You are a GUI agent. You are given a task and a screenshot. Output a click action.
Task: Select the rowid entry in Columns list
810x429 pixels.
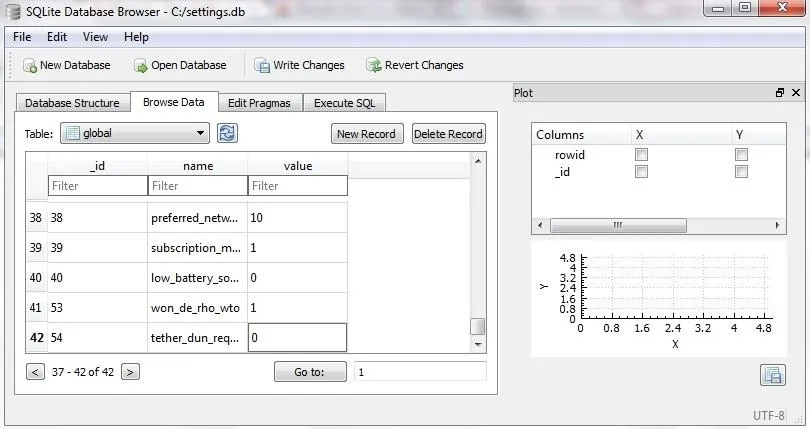570,155
